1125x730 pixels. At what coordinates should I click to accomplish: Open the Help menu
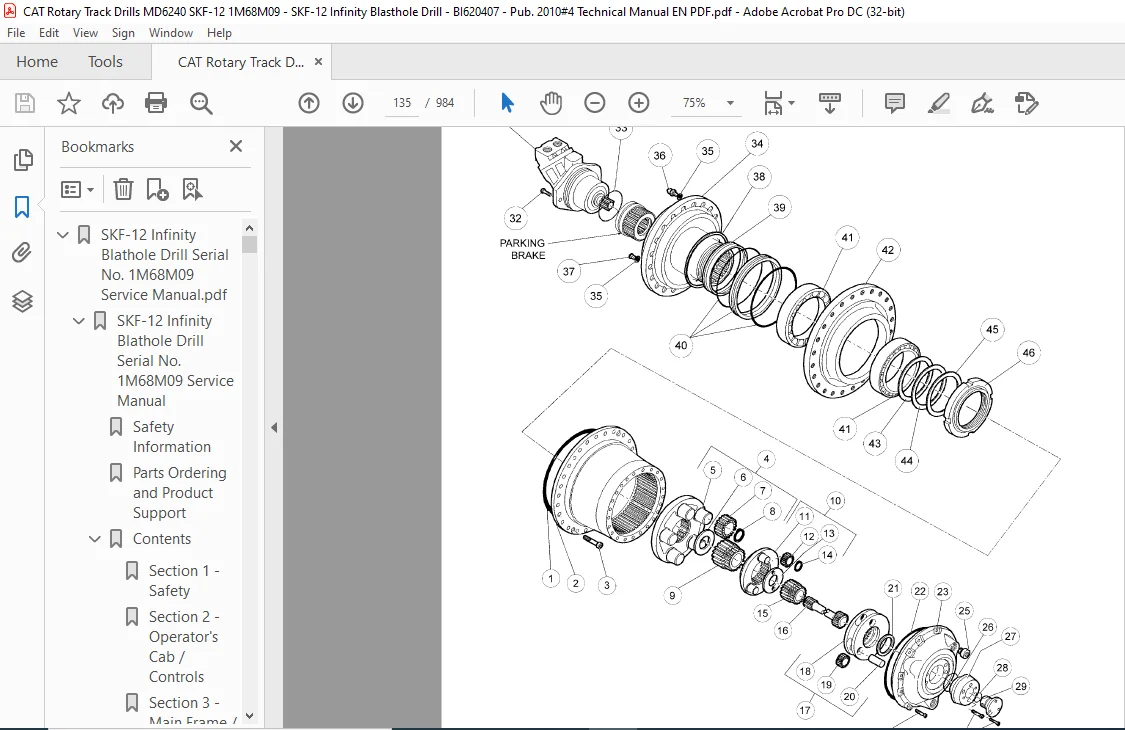[220, 33]
